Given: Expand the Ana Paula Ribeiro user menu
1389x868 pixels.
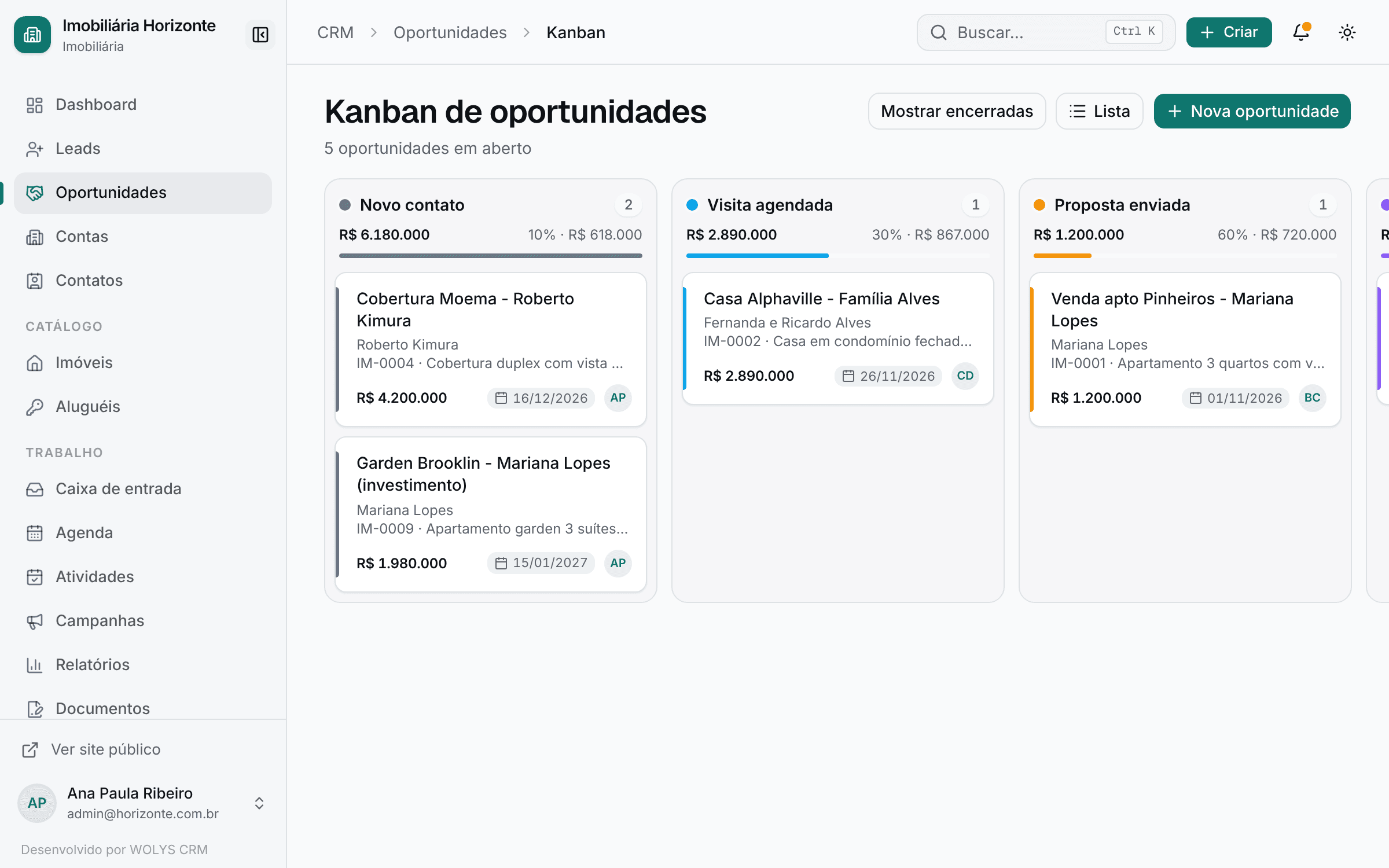Looking at the screenshot, I should point(143,803).
